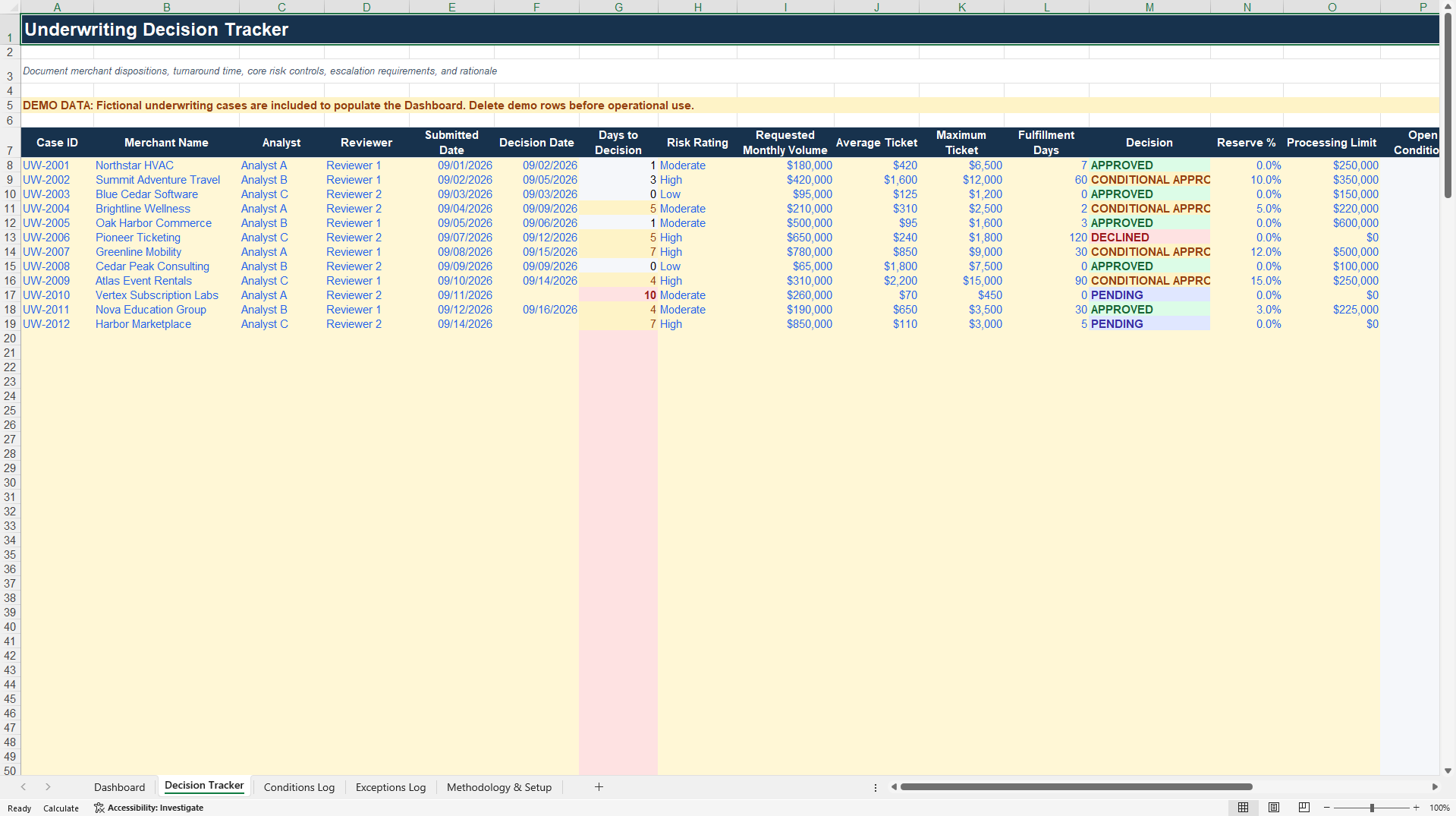This screenshot has height=816, width=1456.
Task: Select row 8 header
Action: point(10,165)
